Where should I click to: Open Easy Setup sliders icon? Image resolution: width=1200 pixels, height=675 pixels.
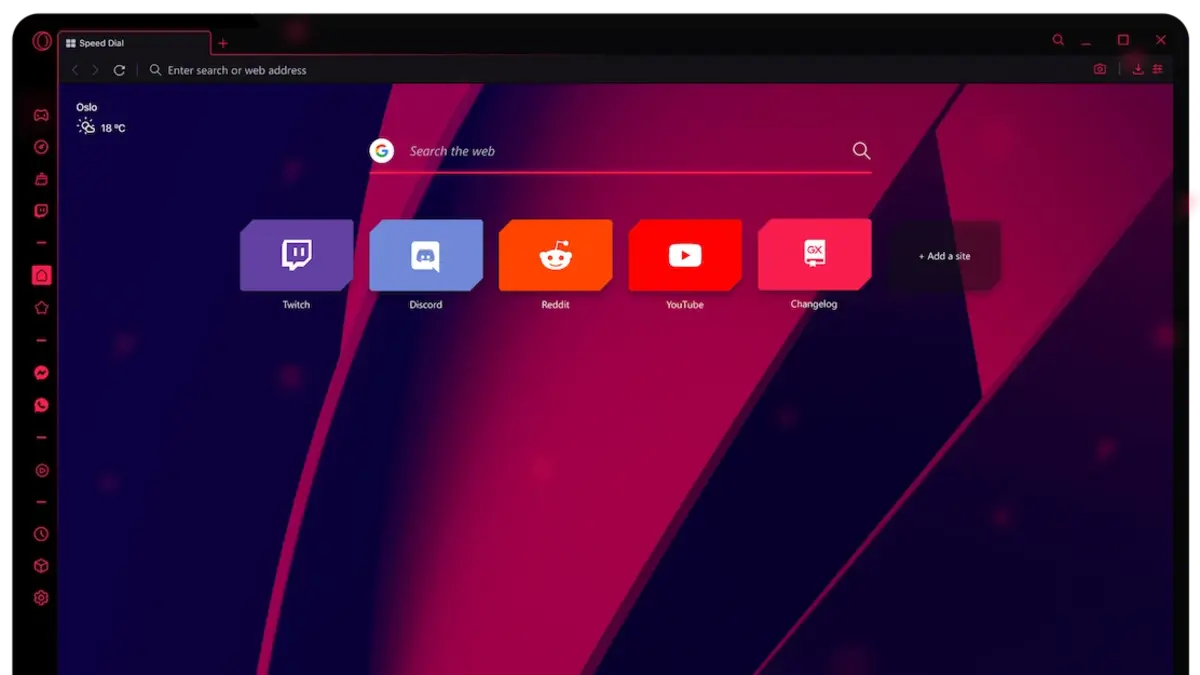[1158, 69]
